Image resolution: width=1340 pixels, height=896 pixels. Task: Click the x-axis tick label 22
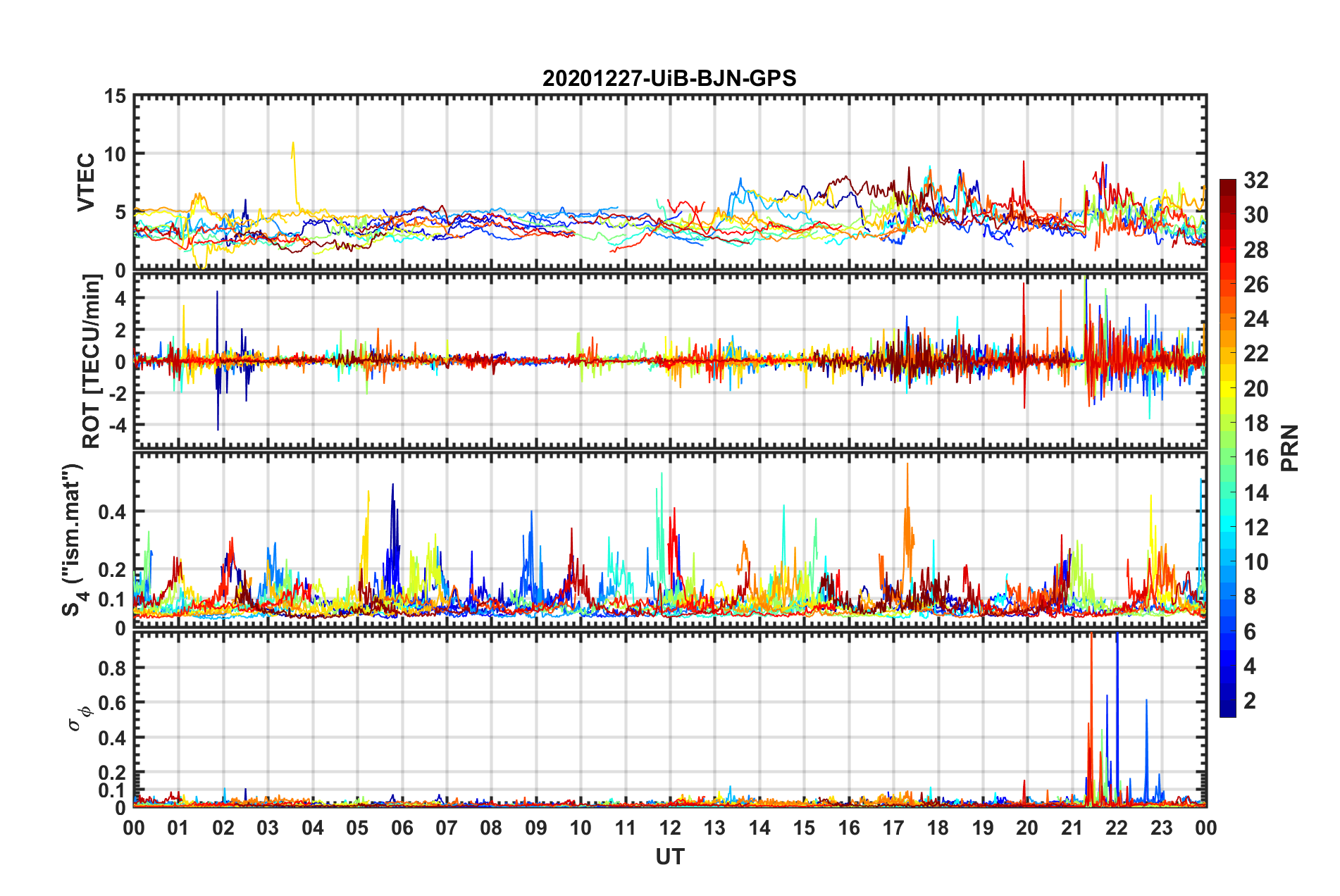(1117, 828)
